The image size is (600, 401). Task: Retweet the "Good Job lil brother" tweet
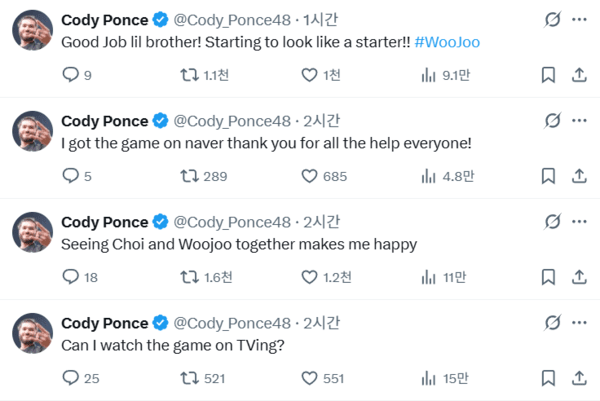(x=187, y=75)
